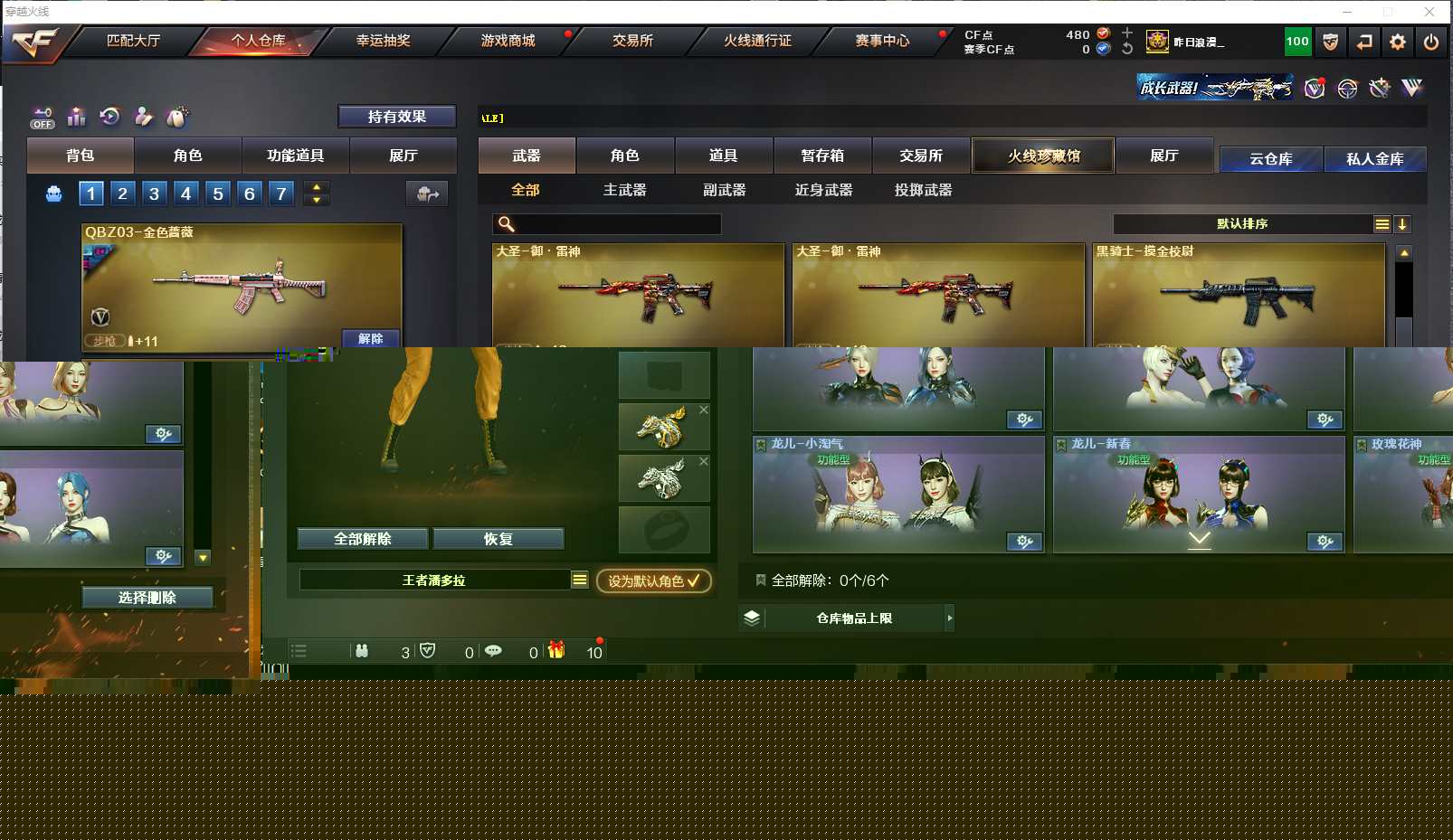Click the player rank avatar badge
This screenshot has height=840, width=1453.
point(1157,42)
